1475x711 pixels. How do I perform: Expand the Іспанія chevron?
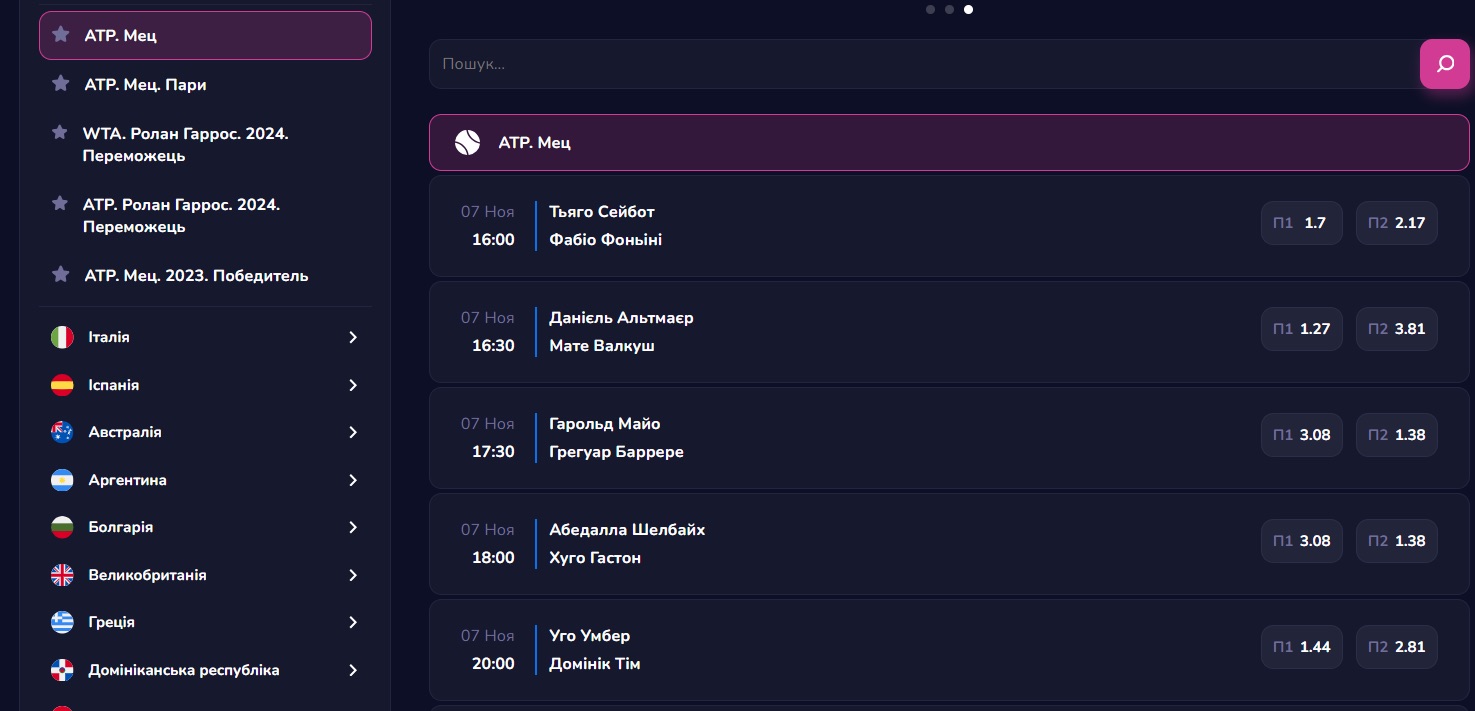tap(353, 385)
